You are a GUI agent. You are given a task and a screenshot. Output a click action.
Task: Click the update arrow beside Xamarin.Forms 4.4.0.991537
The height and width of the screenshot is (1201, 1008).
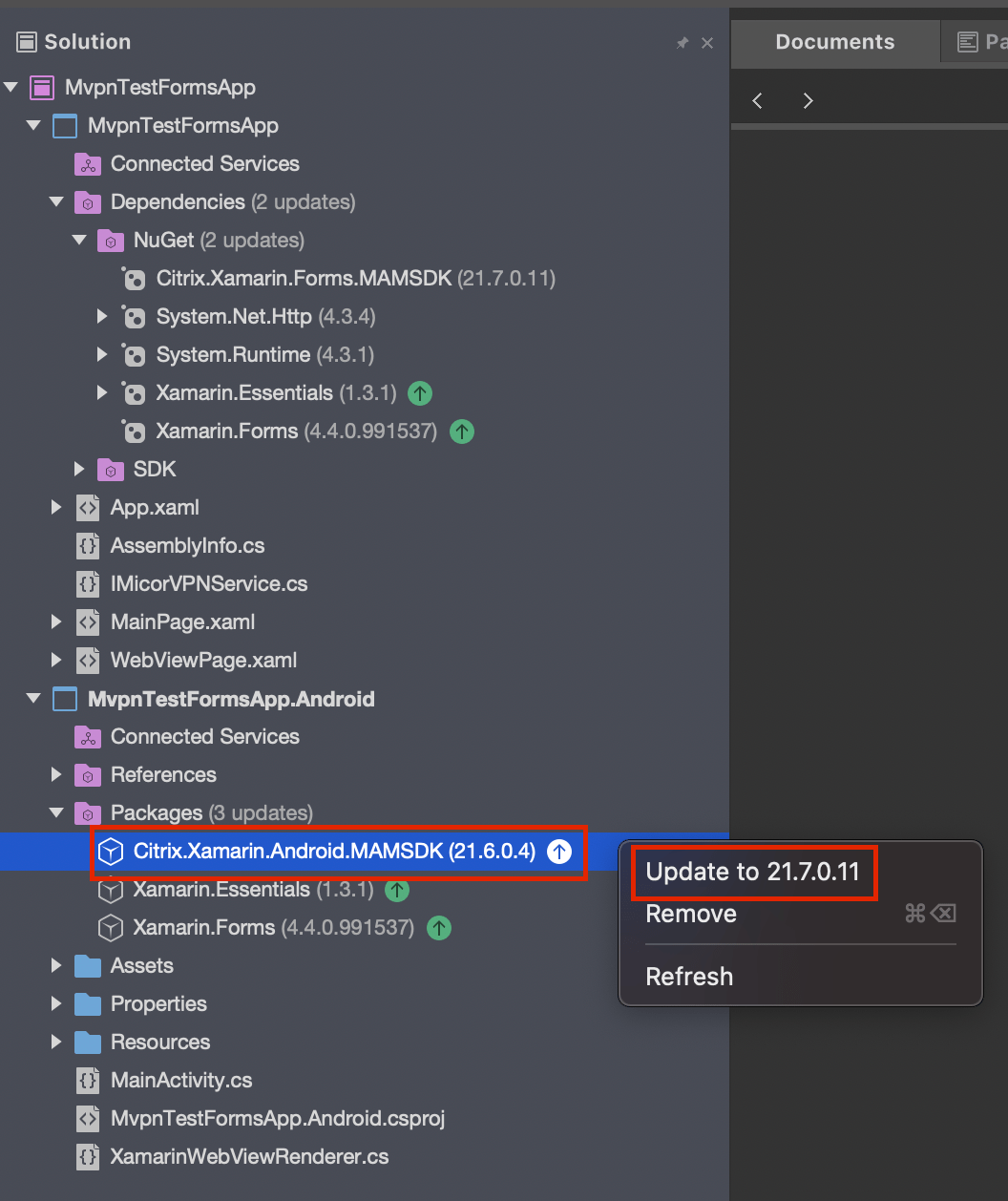pyautogui.click(x=462, y=432)
